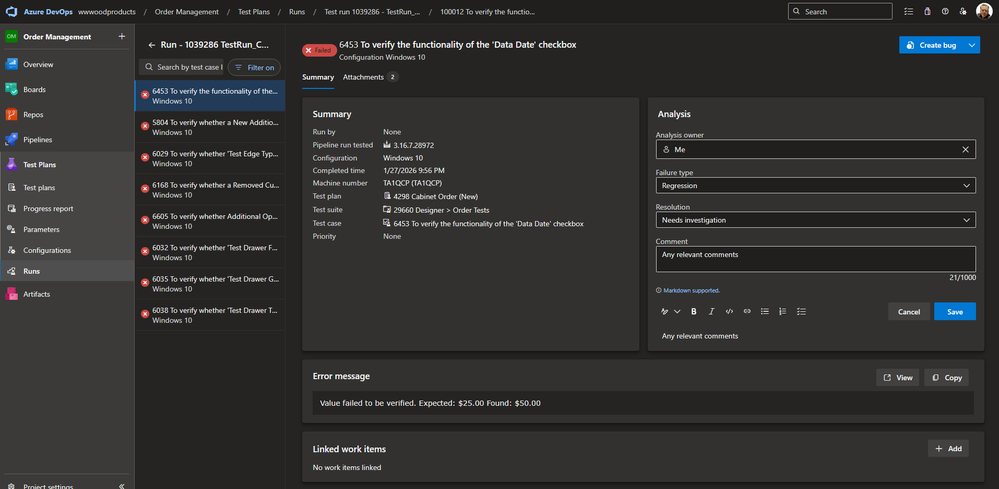Click the Italic formatting icon
The image size is (999, 489).
pos(711,311)
